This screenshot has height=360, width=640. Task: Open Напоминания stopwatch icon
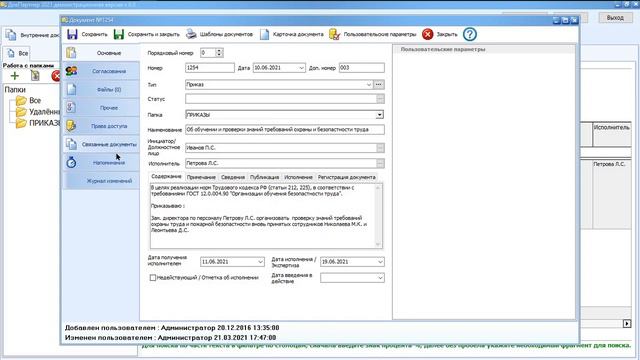tap(71, 162)
